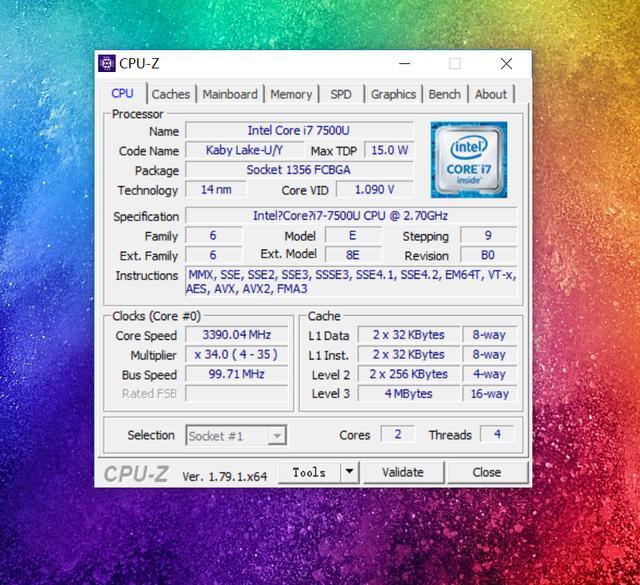640x585 pixels.
Task: Expand the Socket #1 selection combo box
Action: pyautogui.click(x=236, y=436)
